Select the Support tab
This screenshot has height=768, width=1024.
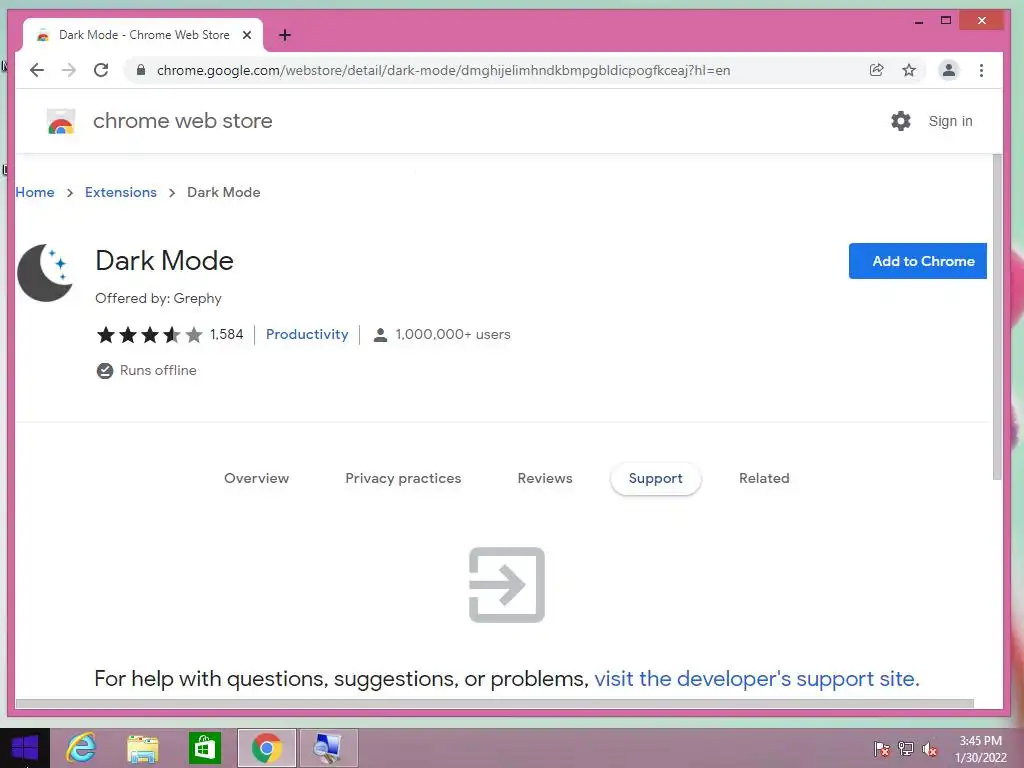(x=656, y=479)
